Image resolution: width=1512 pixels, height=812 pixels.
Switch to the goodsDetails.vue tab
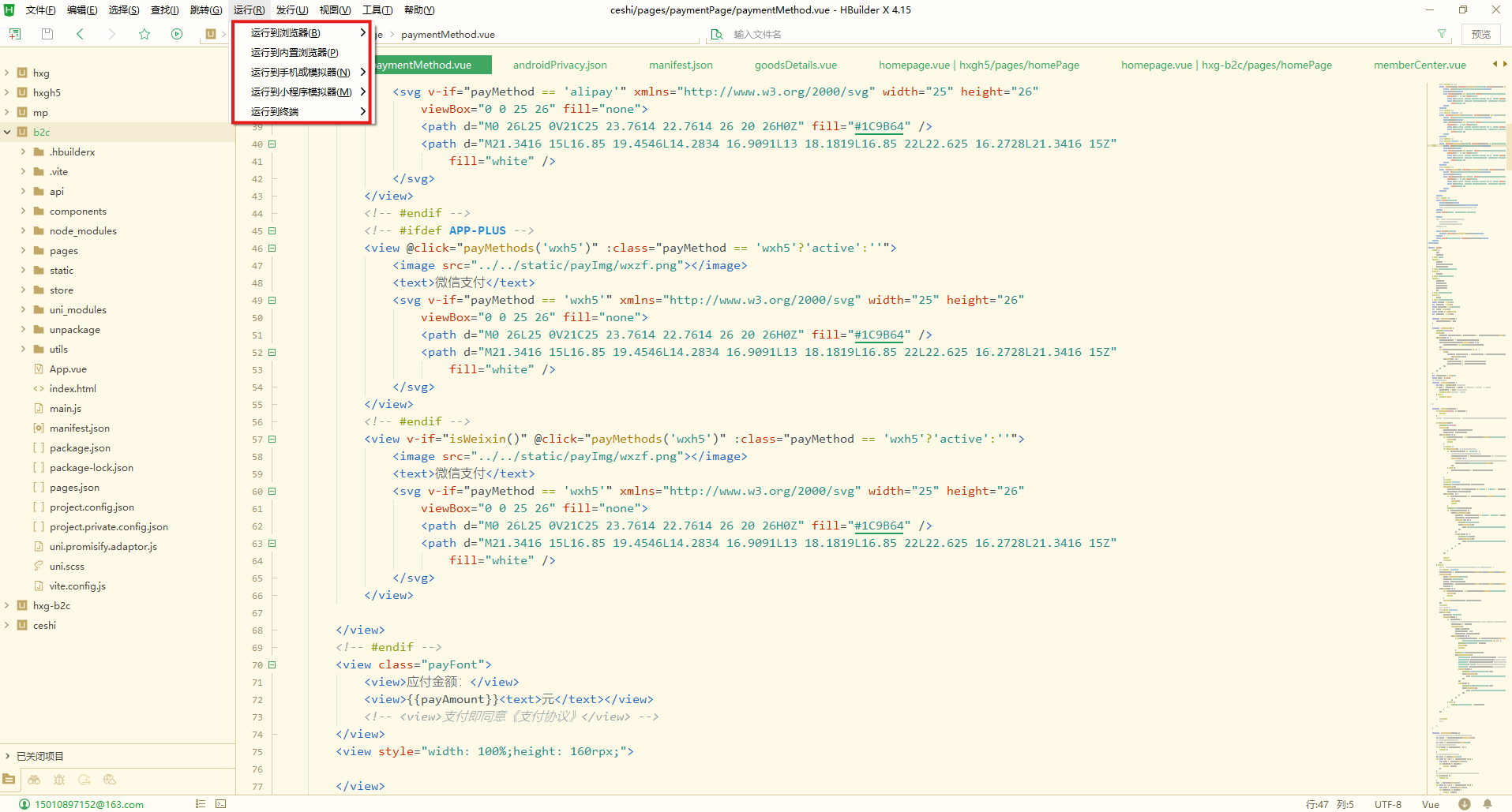[x=795, y=65]
